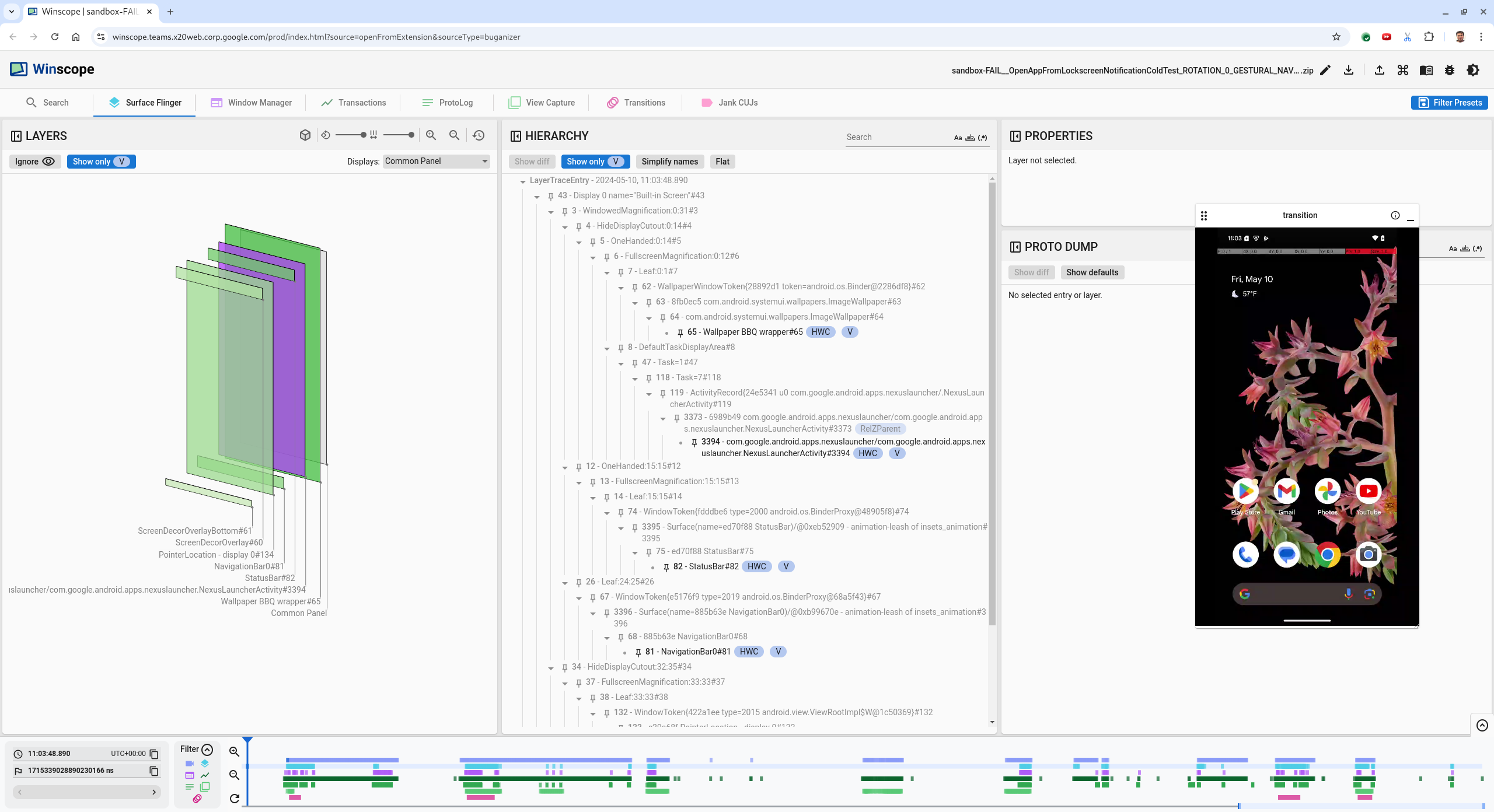Switch to dark mode
The height and width of the screenshot is (812, 1494).
tap(1473, 70)
